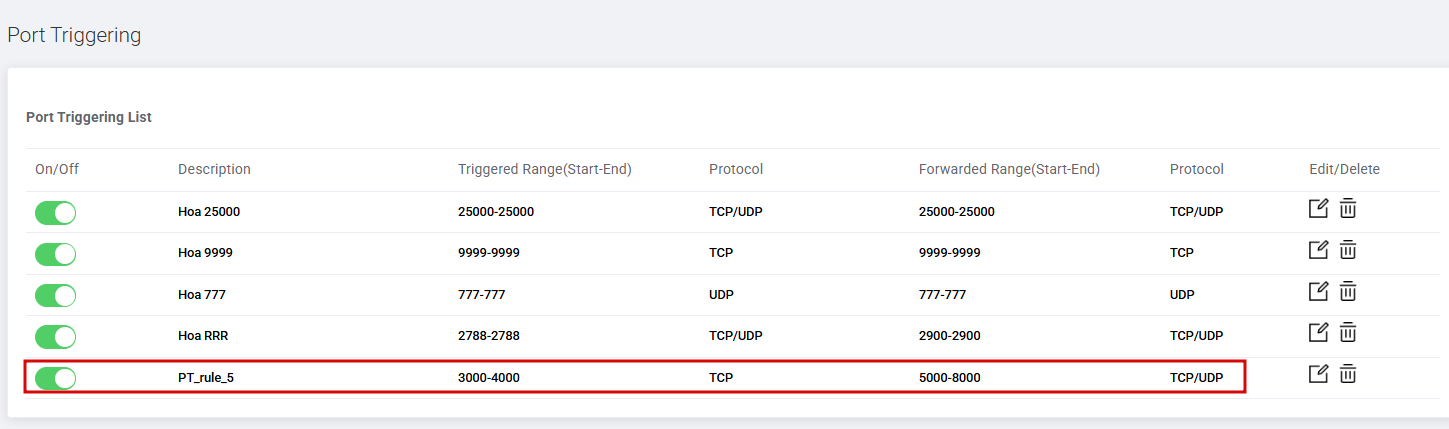This screenshot has height=429, width=1449.
Task: Turn off the Hoa 9999 switch
Action: point(55,254)
